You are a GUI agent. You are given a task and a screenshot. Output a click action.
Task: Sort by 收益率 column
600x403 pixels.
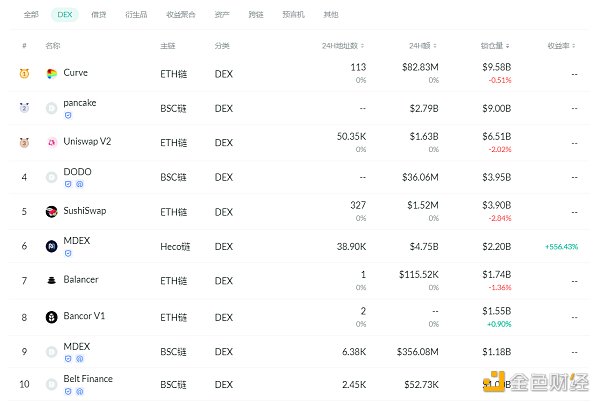(x=561, y=46)
